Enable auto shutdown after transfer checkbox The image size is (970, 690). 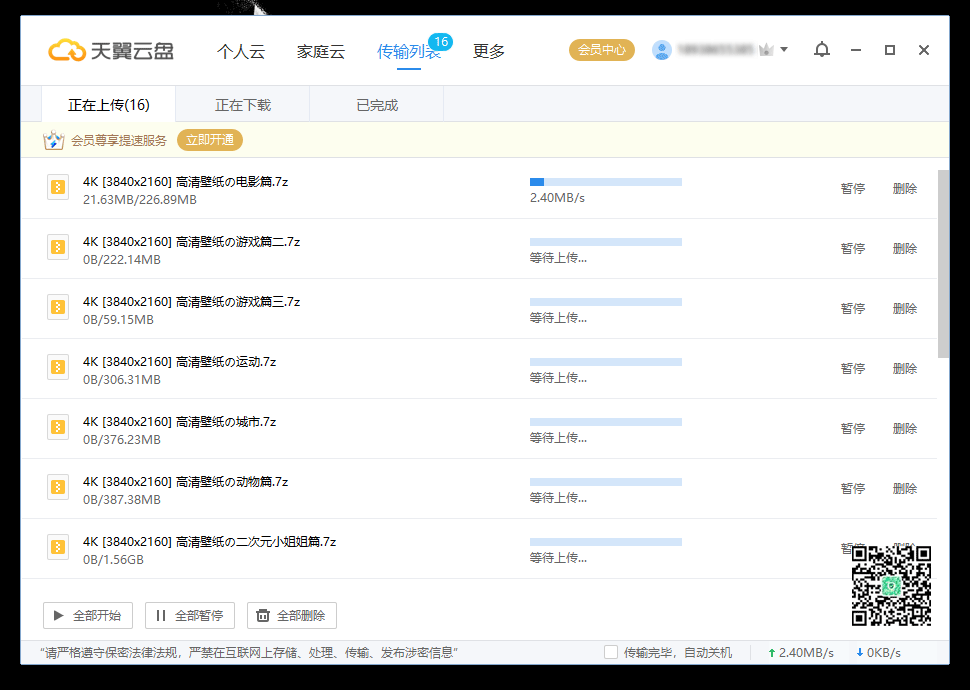[610, 652]
